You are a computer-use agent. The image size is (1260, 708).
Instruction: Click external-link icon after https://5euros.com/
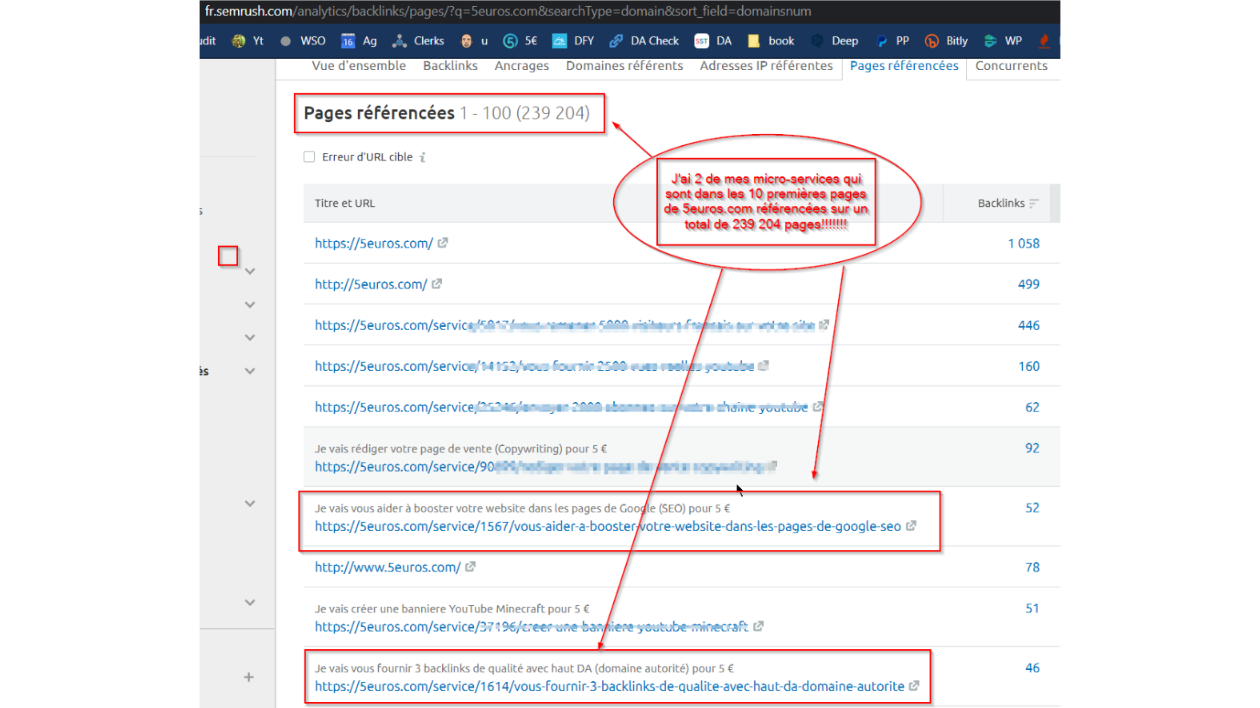coord(442,243)
